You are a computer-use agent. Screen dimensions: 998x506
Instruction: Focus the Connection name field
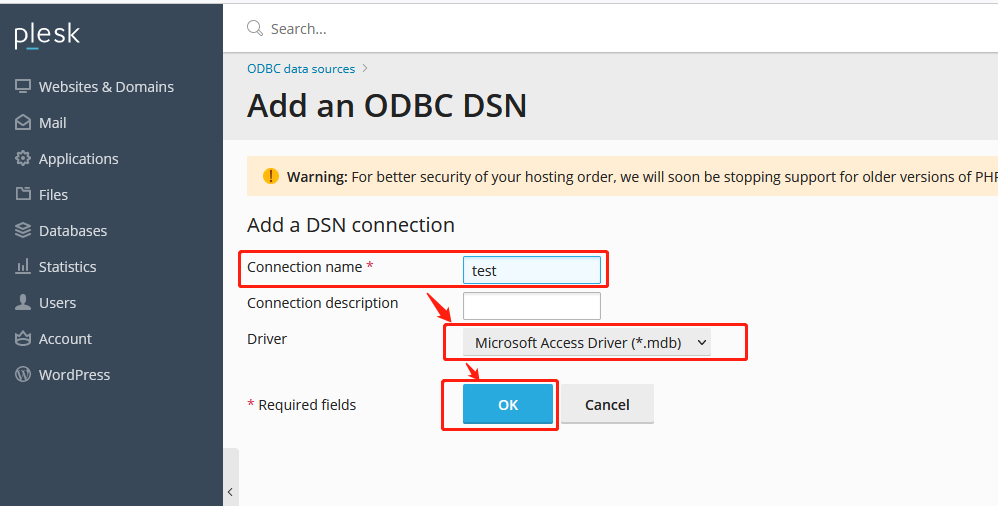coord(532,270)
